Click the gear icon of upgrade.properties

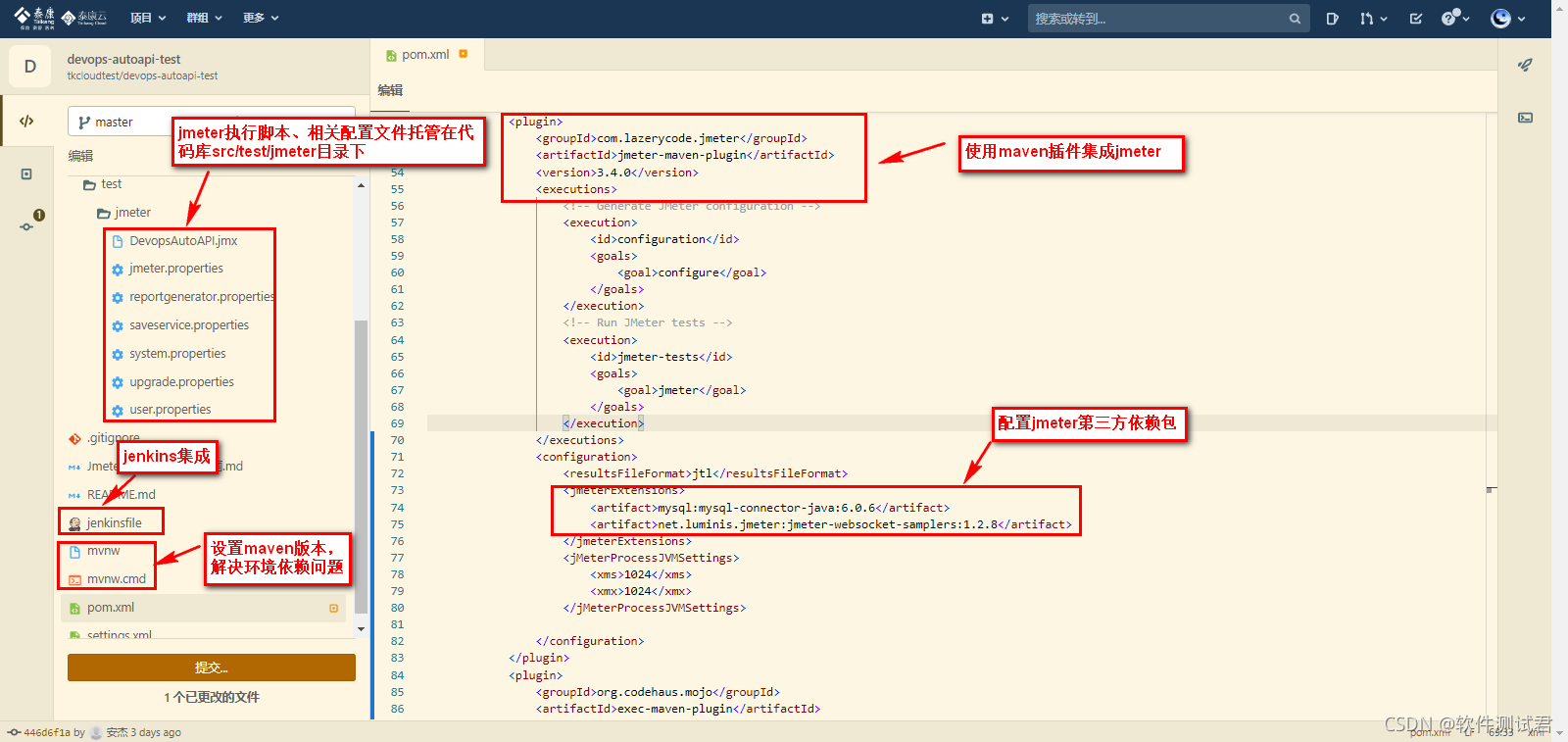(x=118, y=383)
